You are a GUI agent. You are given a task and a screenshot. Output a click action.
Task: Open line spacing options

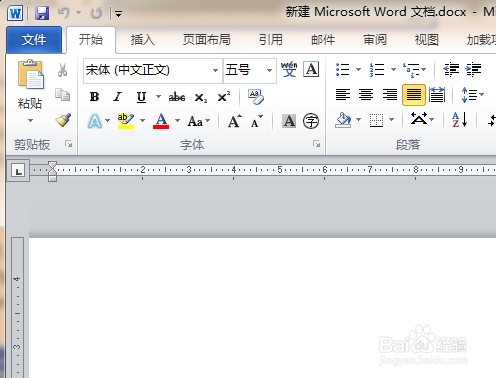click(x=472, y=95)
